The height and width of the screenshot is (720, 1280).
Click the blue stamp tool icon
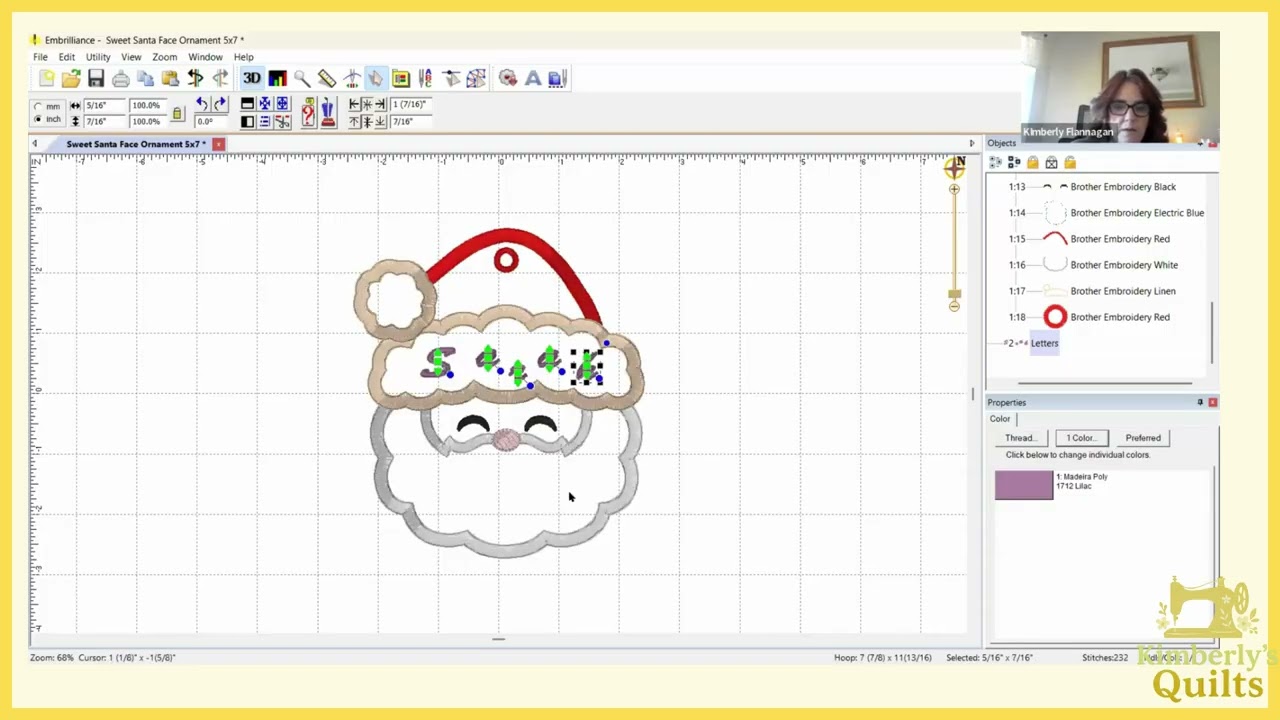click(x=328, y=113)
